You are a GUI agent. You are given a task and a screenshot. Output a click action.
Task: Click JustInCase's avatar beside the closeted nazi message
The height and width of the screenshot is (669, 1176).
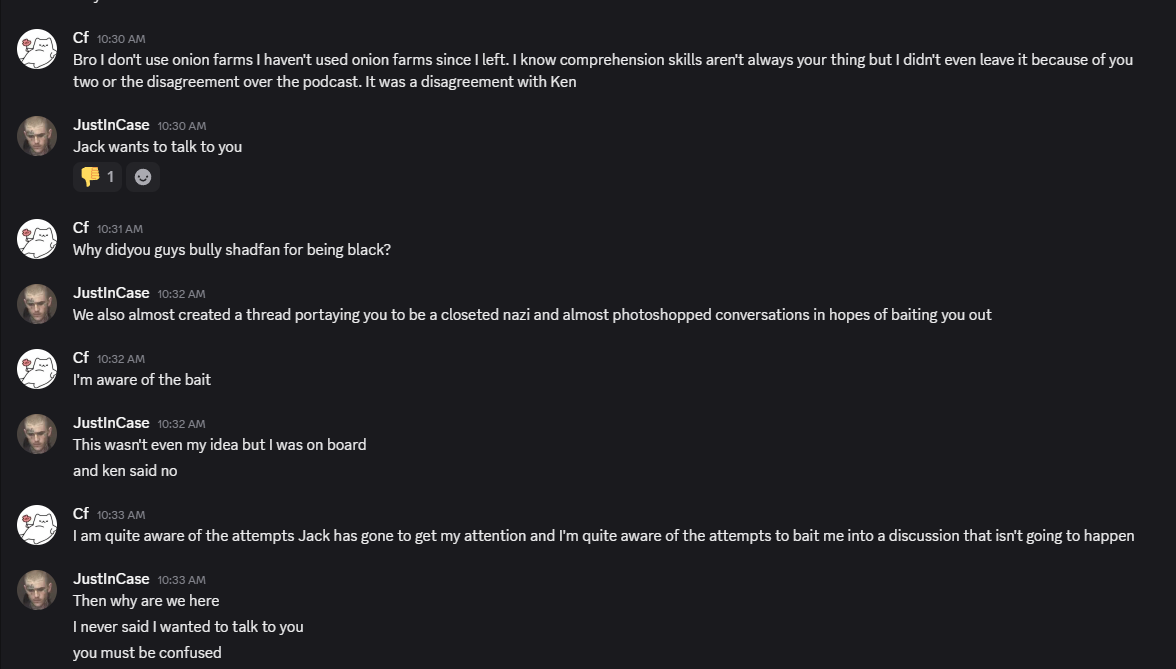[37, 304]
